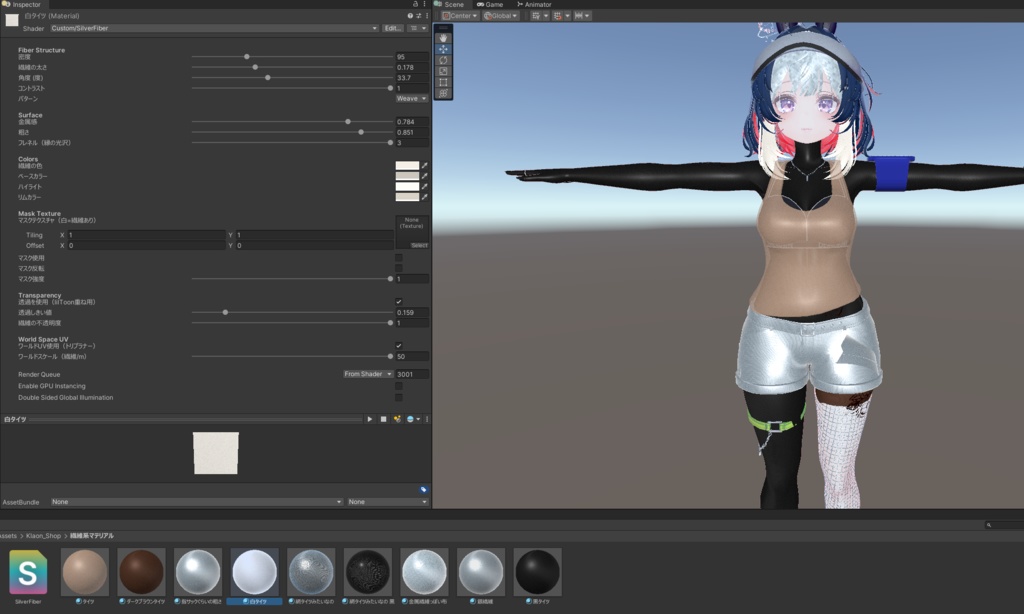Image resolution: width=1024 pixels, height=614 pixels.
Task: Click the 密度 value field 95
Action: tap(412, 57)
